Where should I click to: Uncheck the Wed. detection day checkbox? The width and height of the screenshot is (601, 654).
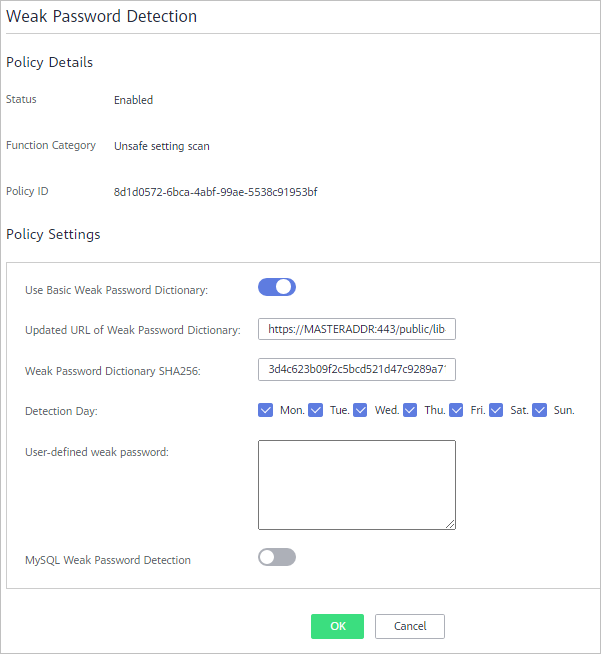click(x=360, y=410)
